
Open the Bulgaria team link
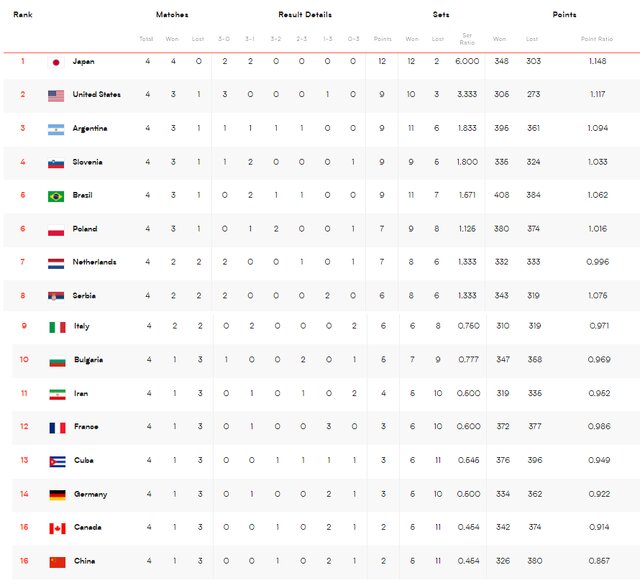(x=88, y=360)
